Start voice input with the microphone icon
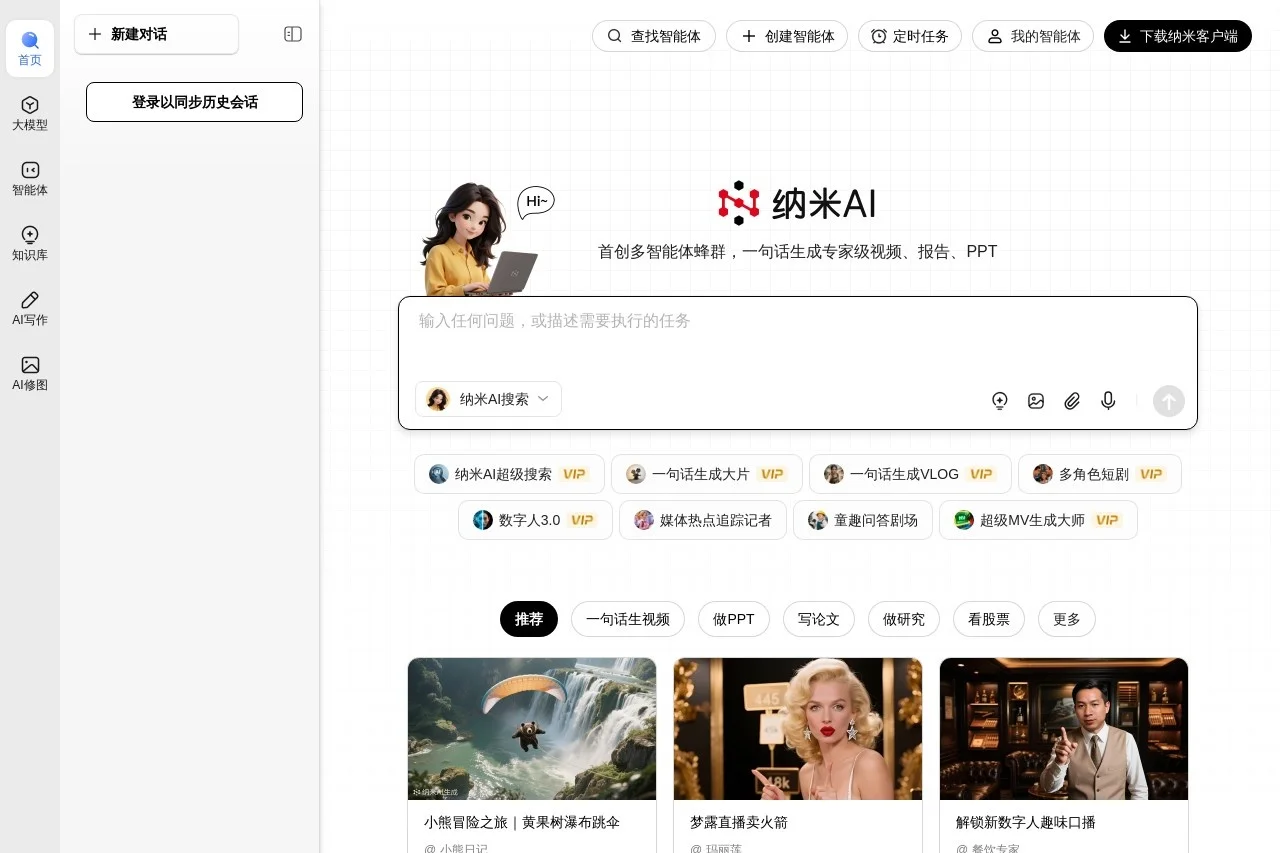Image resolution: width=1280 pixels, height=853 pixels. (x=1107, y=401)
